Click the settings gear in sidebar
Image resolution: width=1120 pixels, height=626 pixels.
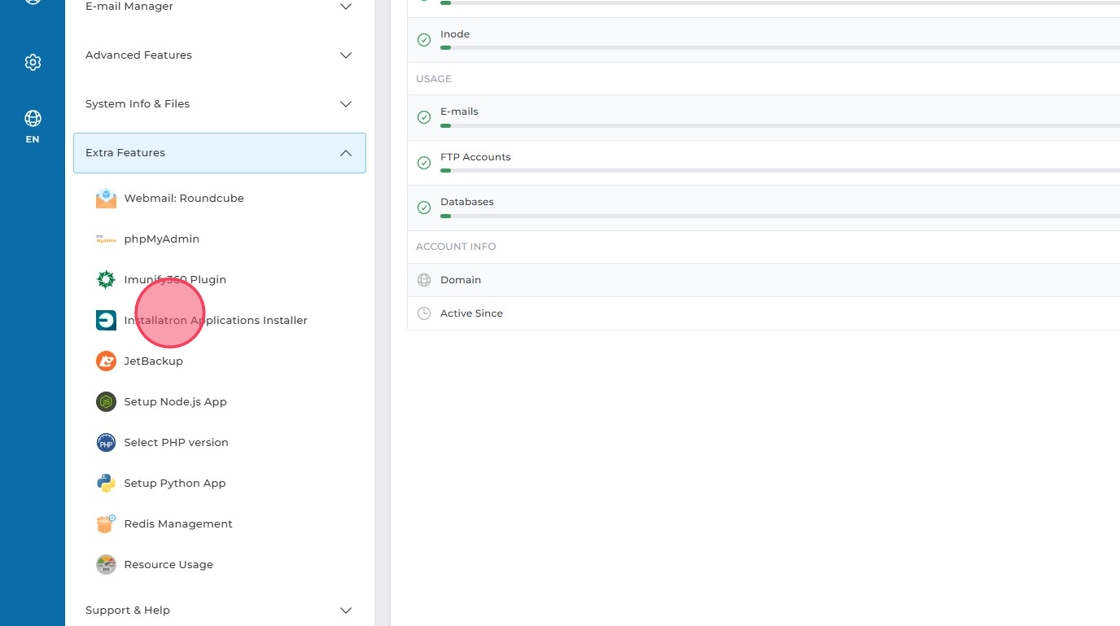(33, 63)
